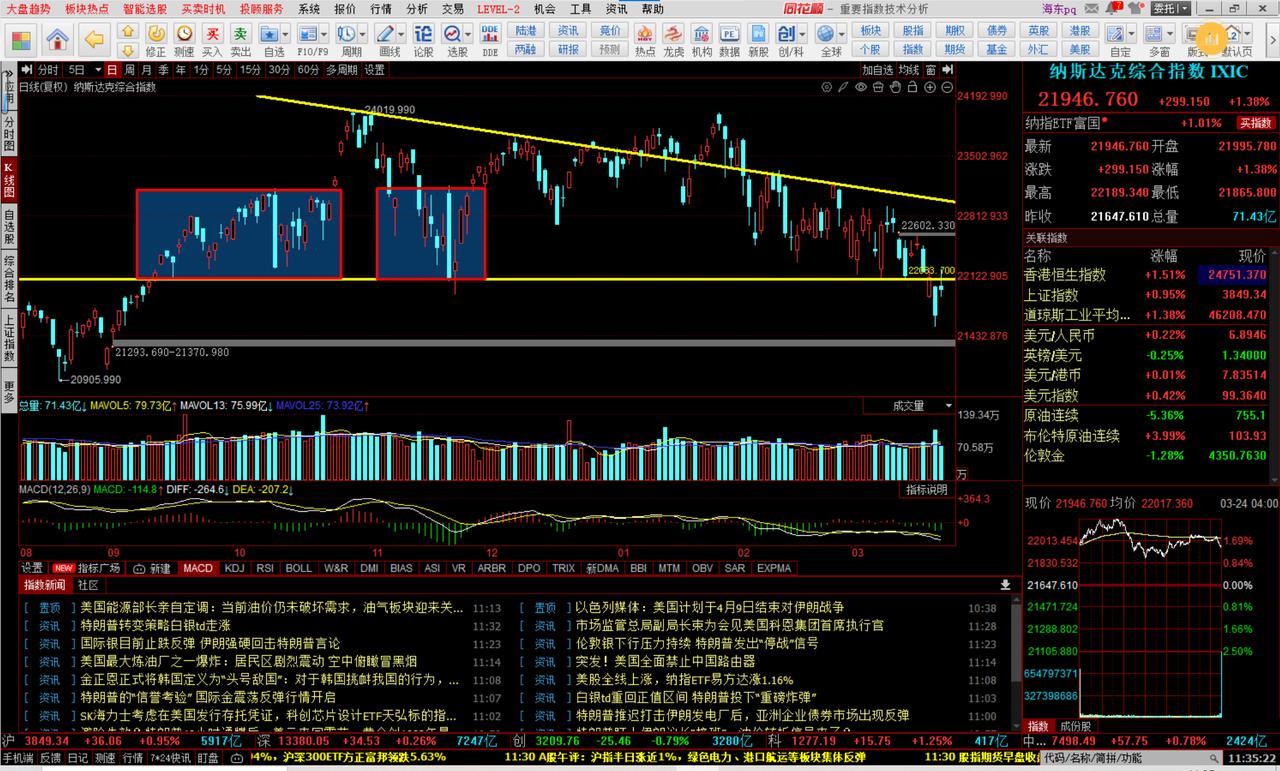This screenshot has width=1280, height=771.
Task: Click the four-color grid logo icon
Action: [x=20, y=40]
